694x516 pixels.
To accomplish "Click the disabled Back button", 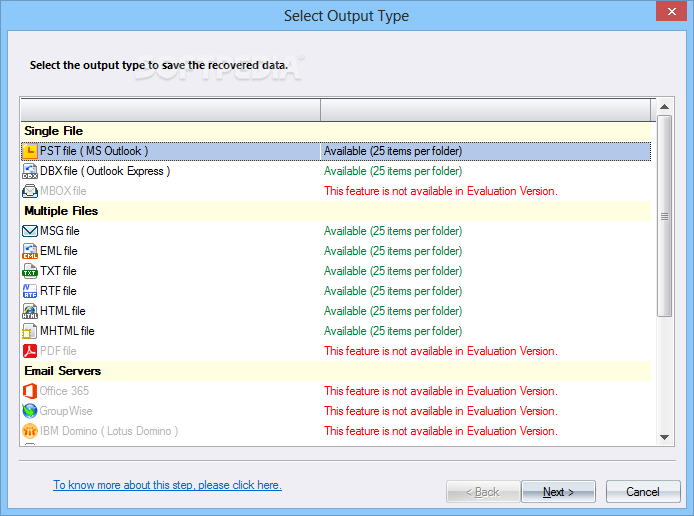I will [483, 492].
